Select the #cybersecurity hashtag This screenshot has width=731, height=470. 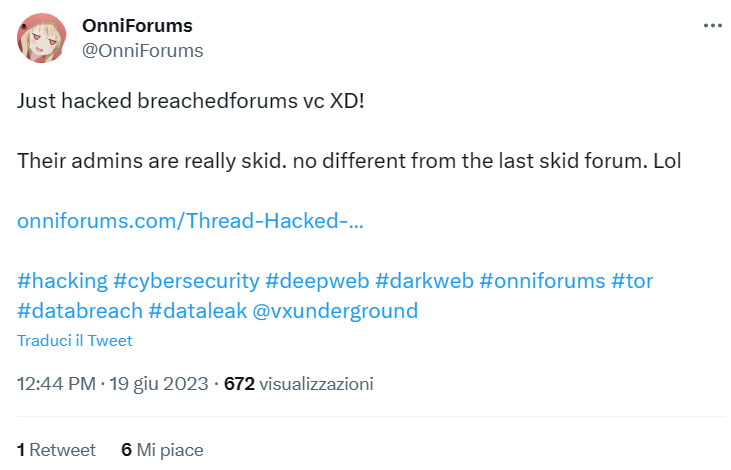(x=187, y=280)
